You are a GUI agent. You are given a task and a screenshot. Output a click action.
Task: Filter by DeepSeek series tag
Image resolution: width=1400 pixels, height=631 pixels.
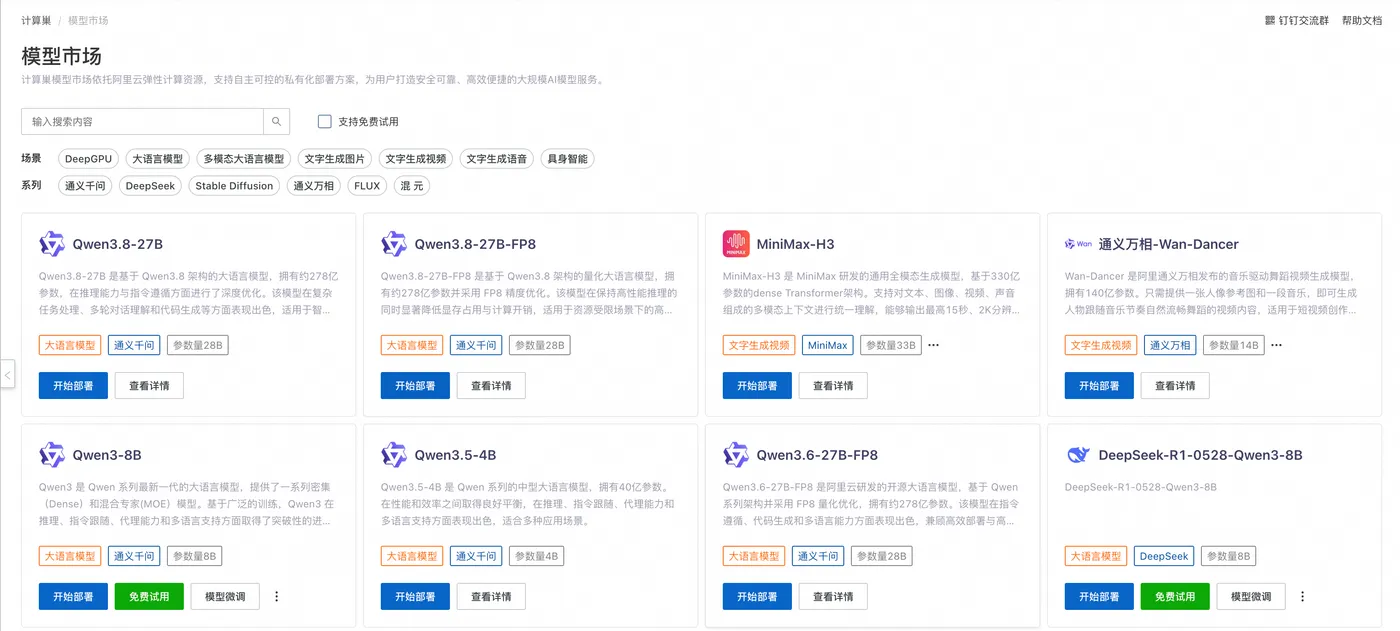(x=150, y=186)
